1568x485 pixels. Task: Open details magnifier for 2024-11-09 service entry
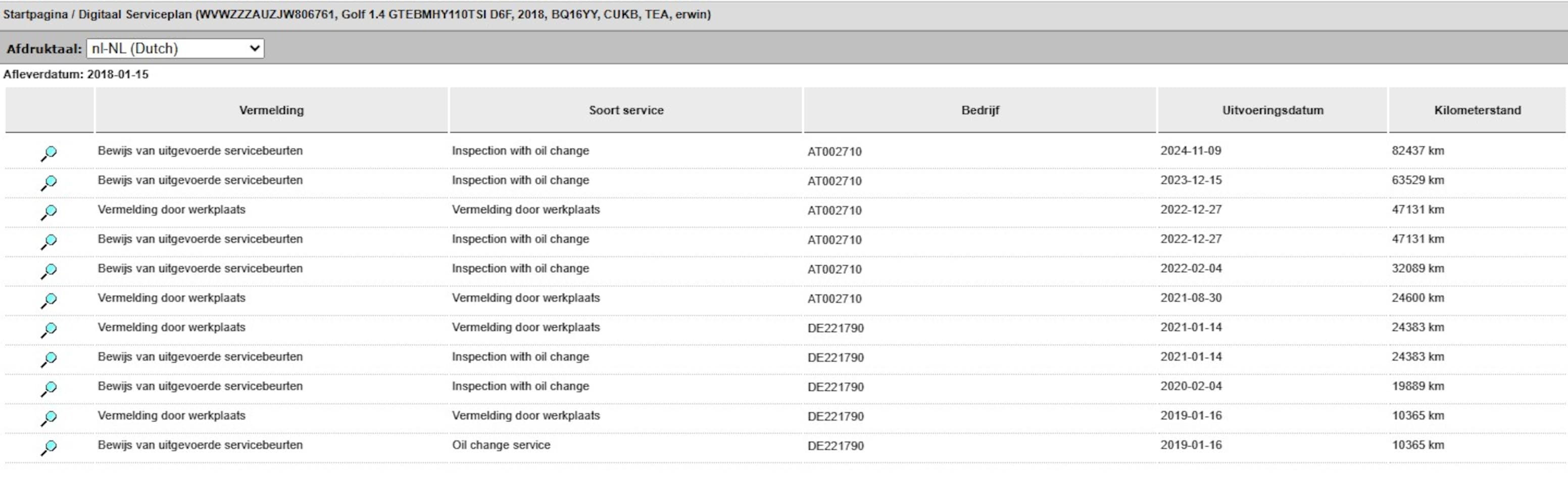click(x=48, y=154)
